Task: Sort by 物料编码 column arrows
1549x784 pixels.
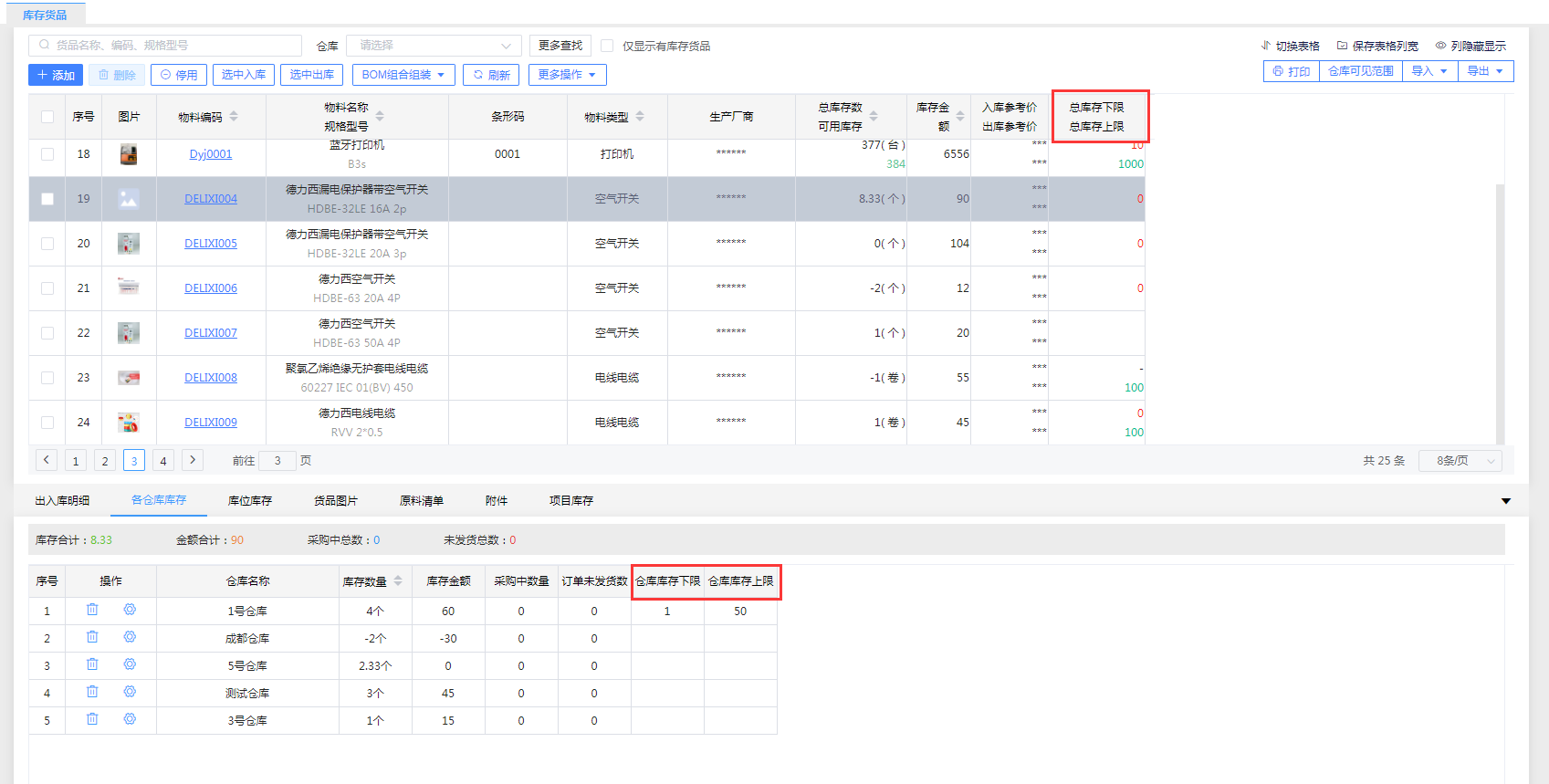Action: [x=234, y=117]
